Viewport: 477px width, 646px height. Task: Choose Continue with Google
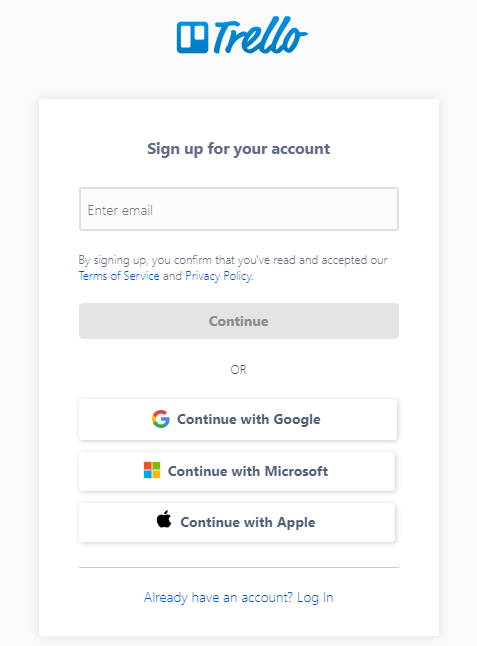click(x=238, y=419)
